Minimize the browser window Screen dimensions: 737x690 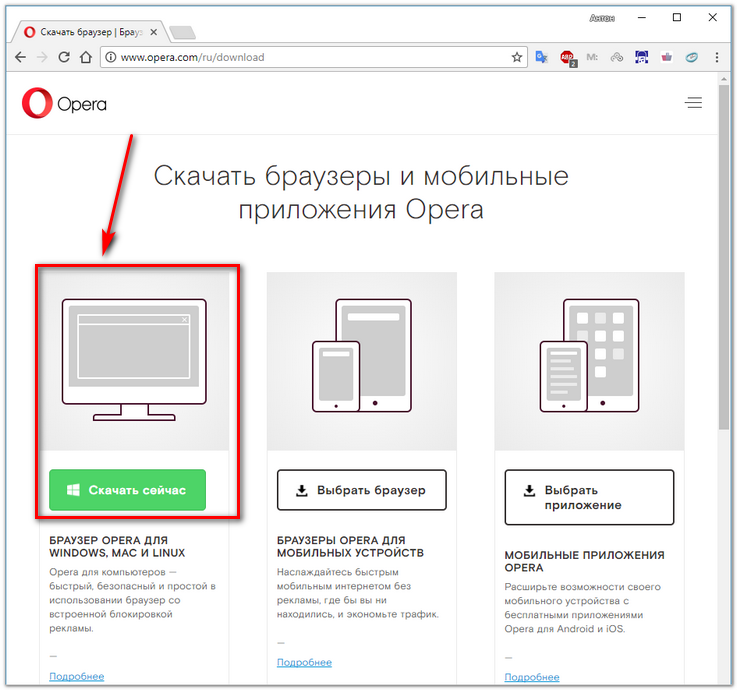642,18
